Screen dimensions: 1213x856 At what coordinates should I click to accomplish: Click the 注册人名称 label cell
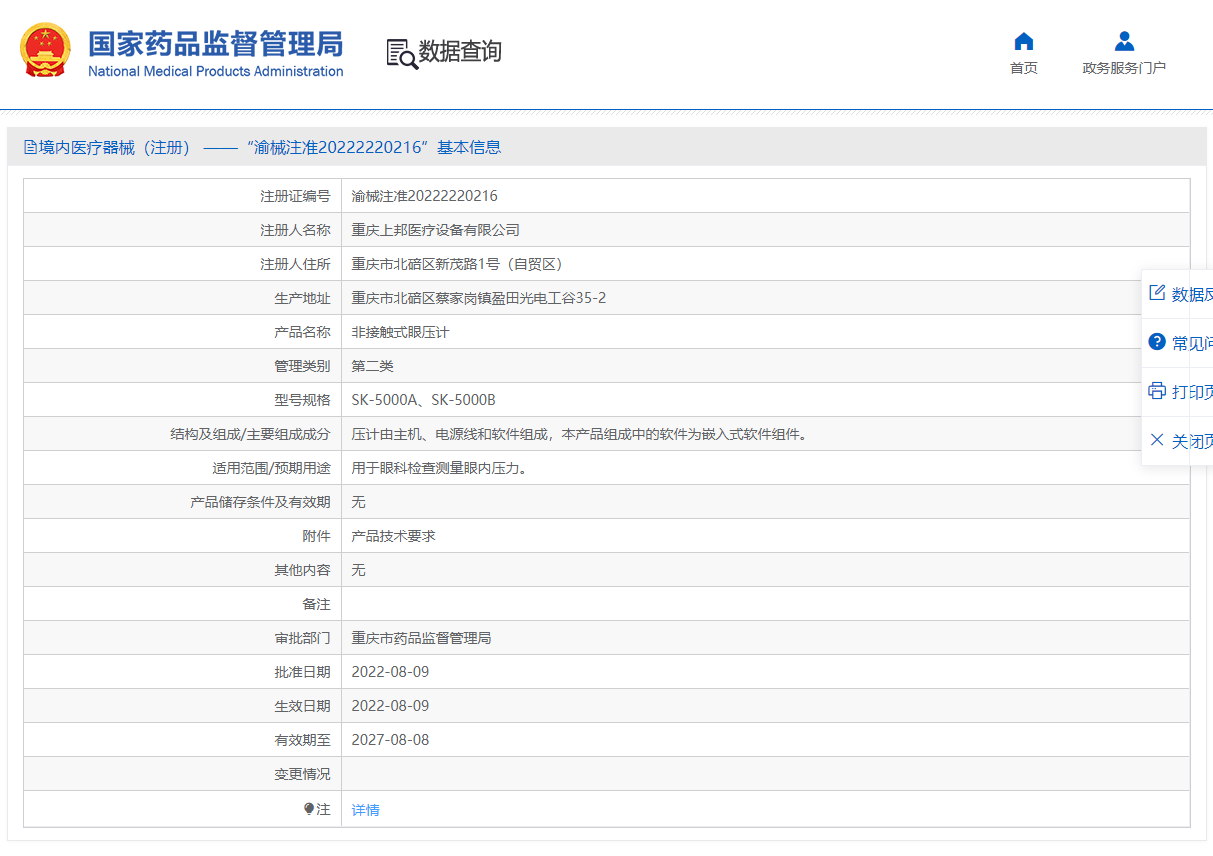click(183, 230)
